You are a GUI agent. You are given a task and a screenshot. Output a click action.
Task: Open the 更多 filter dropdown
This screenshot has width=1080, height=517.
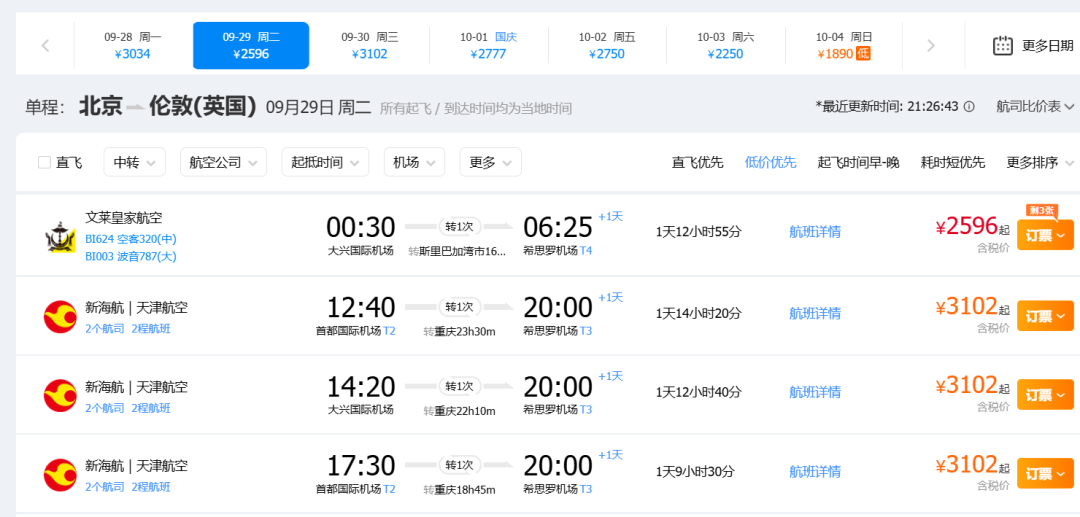(490, 162)
